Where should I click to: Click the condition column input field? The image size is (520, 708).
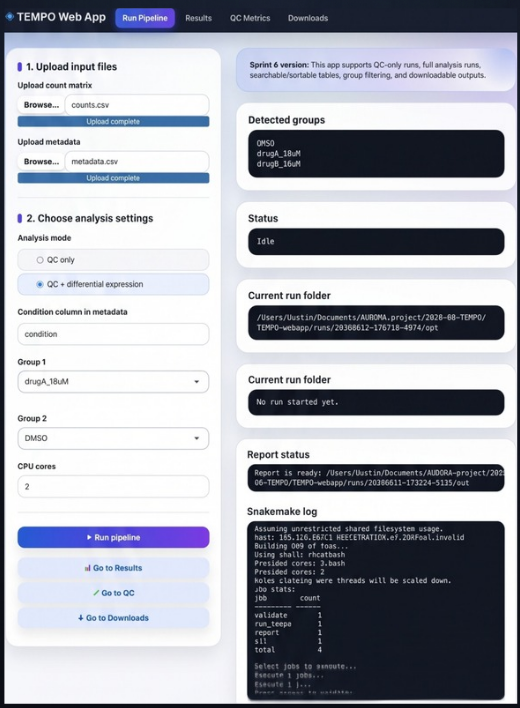click(113, 334)
